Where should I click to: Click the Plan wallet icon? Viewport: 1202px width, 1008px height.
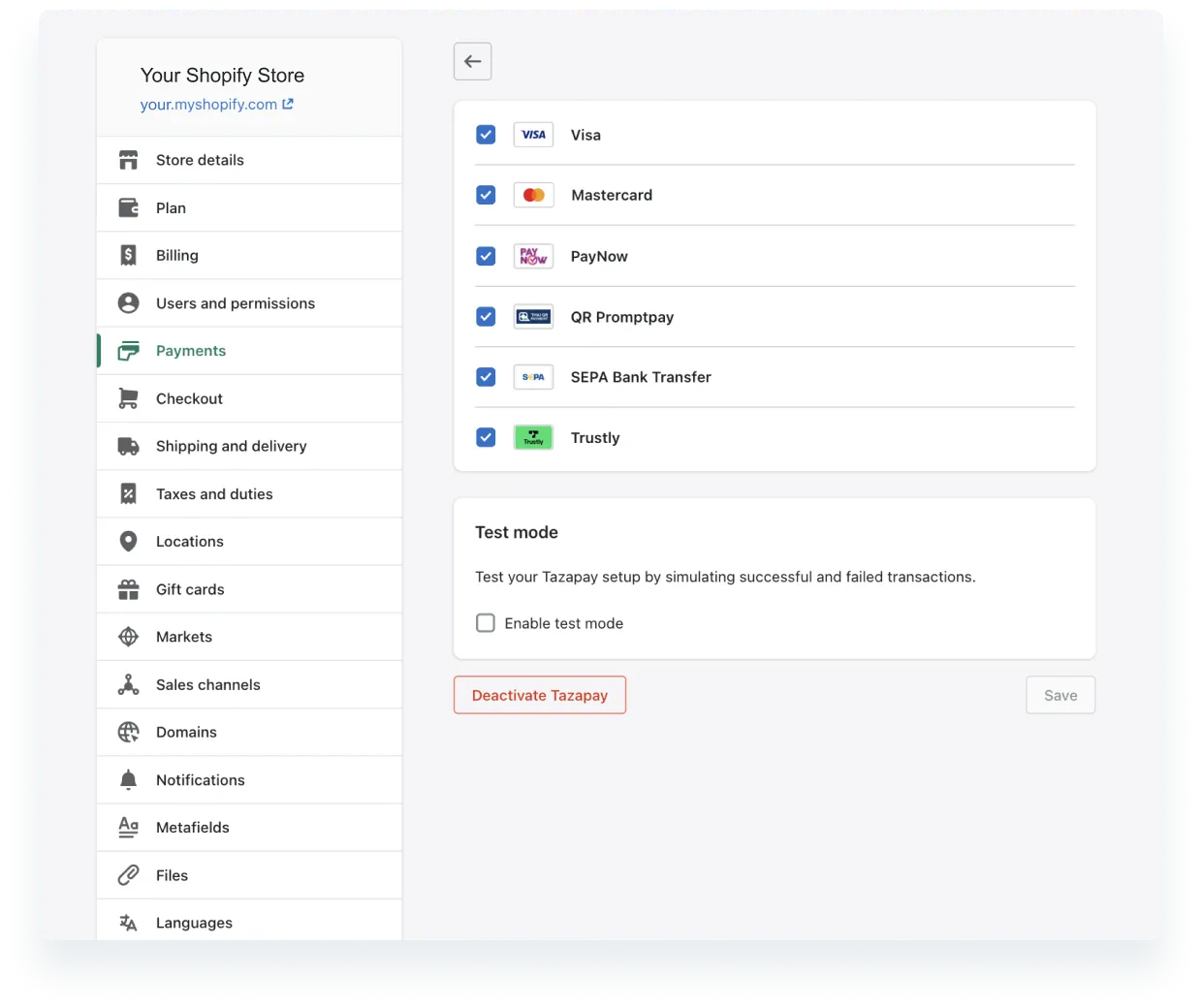[128, 207]
